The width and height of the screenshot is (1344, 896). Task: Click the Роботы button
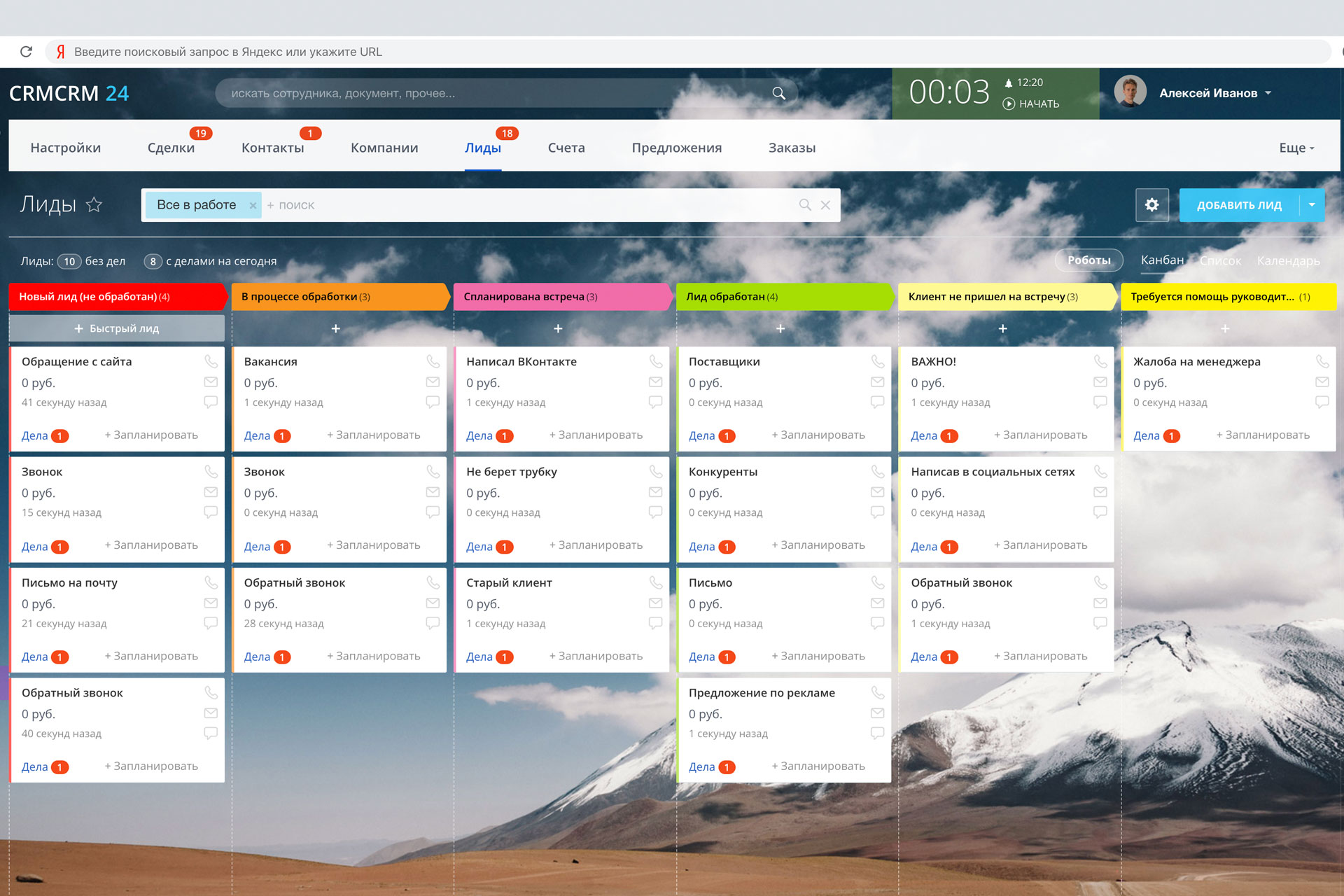pyautogui.click(x=1088, y=260)
